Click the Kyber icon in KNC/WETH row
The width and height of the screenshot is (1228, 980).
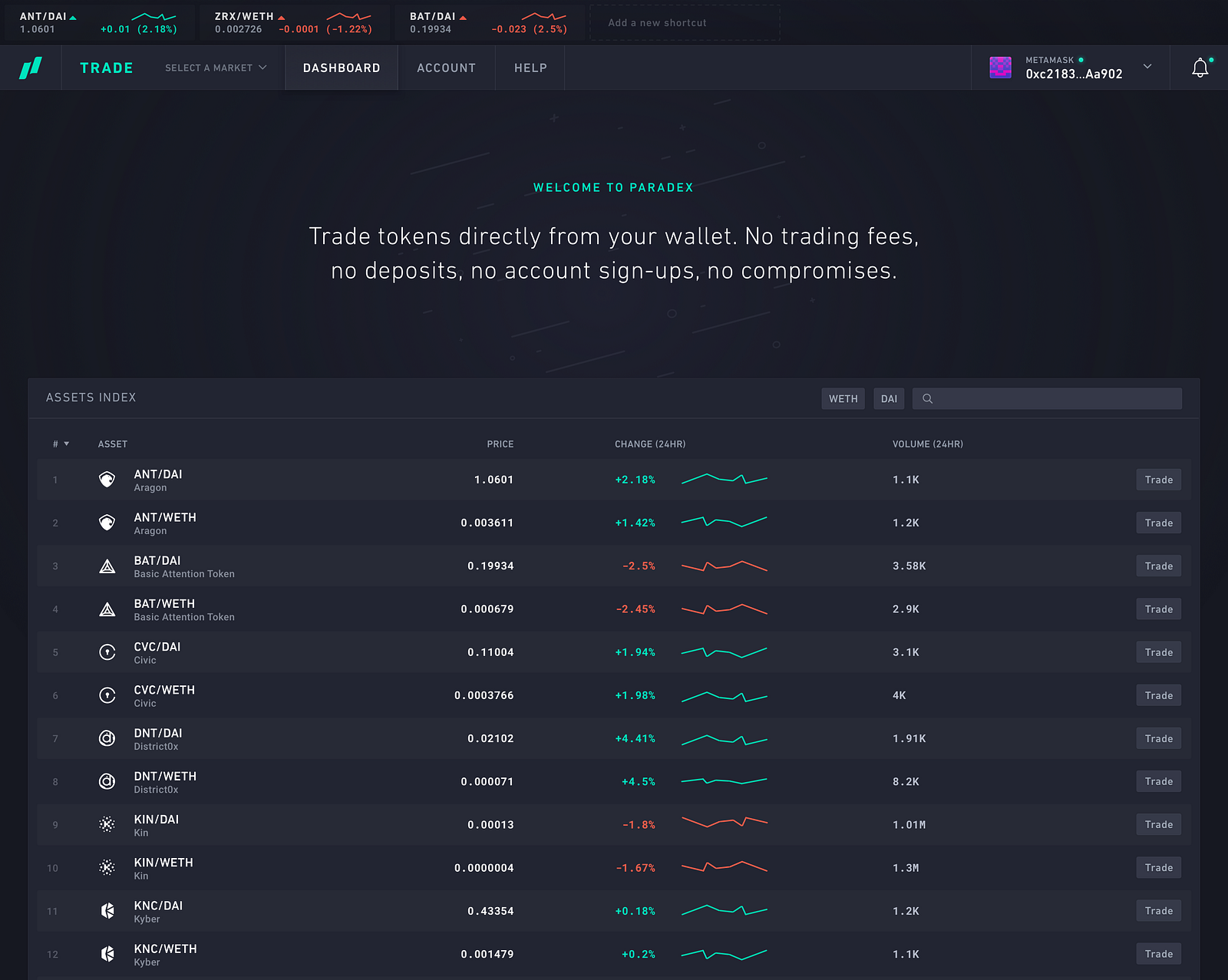coord(107,954)
